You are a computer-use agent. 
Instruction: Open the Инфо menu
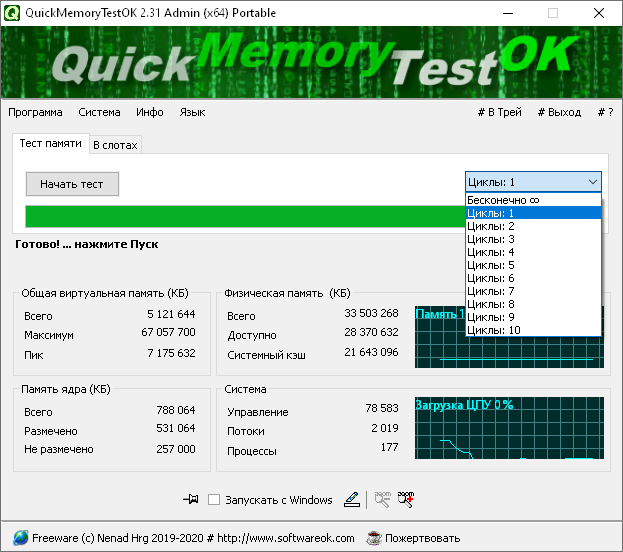[x=150, y=112]
